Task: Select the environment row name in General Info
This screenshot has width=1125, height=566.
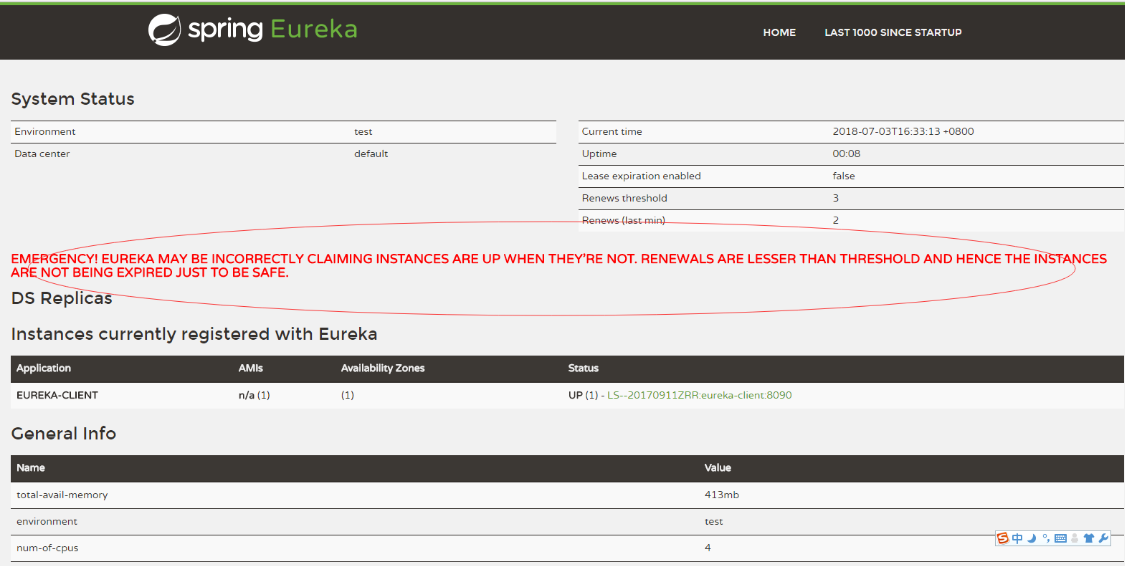Action: (47, 522)
